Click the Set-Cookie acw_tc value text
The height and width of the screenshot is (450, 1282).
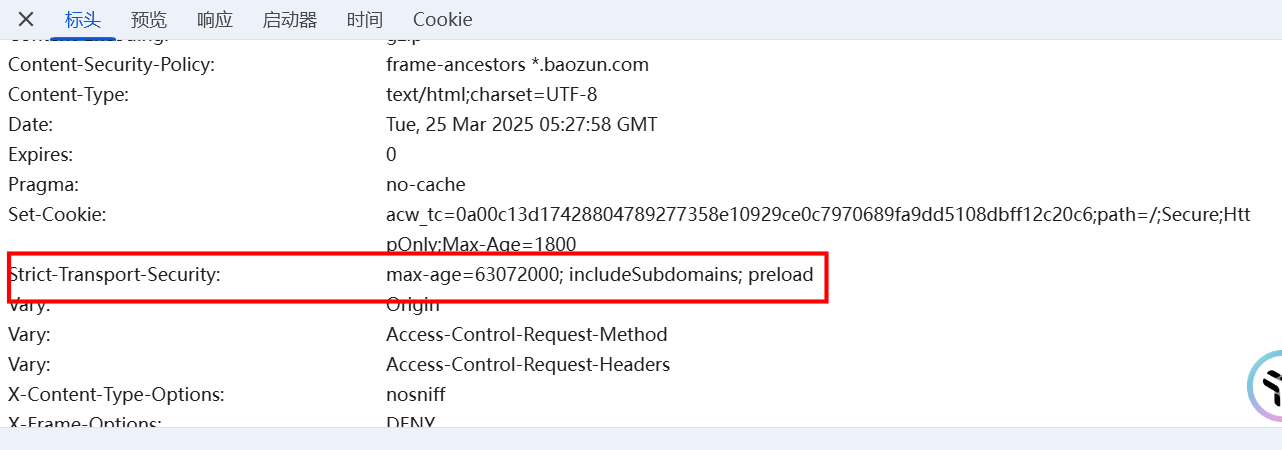pos(818,229)
